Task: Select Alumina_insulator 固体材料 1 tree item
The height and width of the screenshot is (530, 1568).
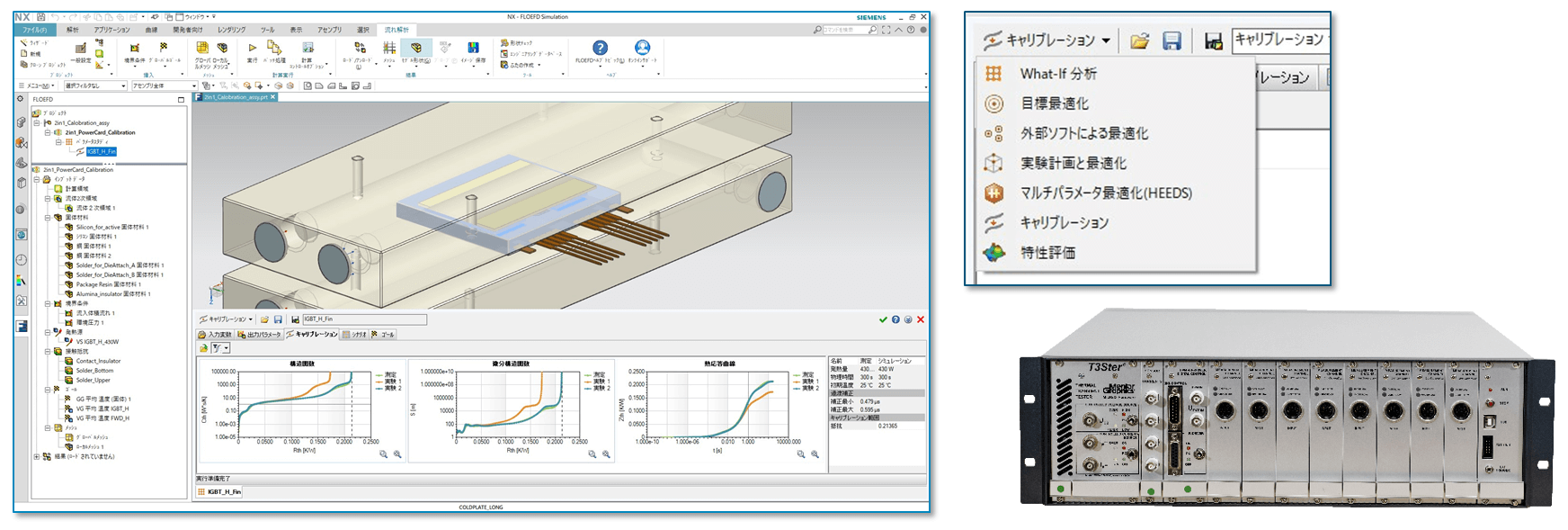Action: pos(113,293)
